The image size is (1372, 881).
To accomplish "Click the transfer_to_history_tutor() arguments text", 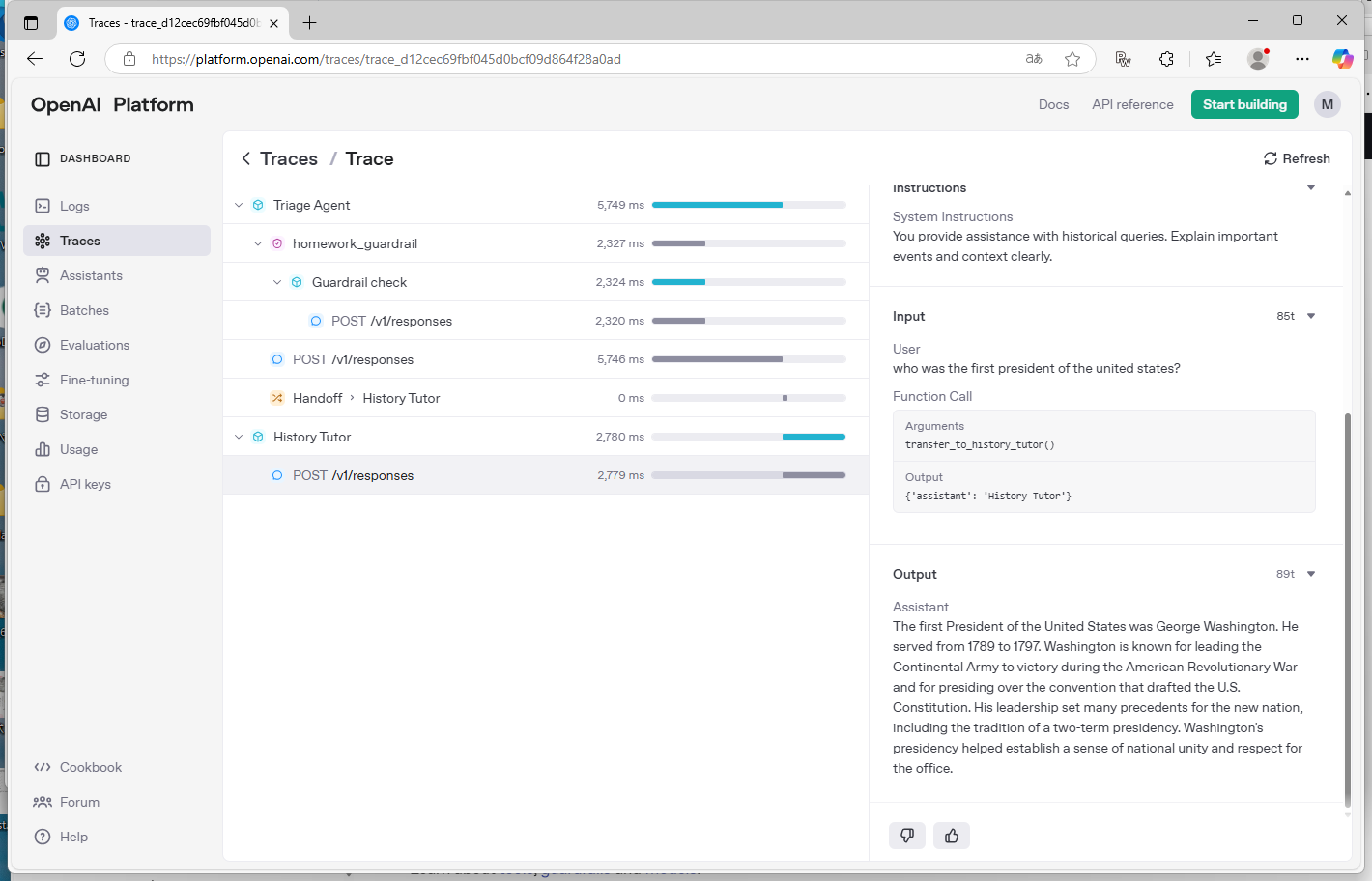I will coord(980,444).
